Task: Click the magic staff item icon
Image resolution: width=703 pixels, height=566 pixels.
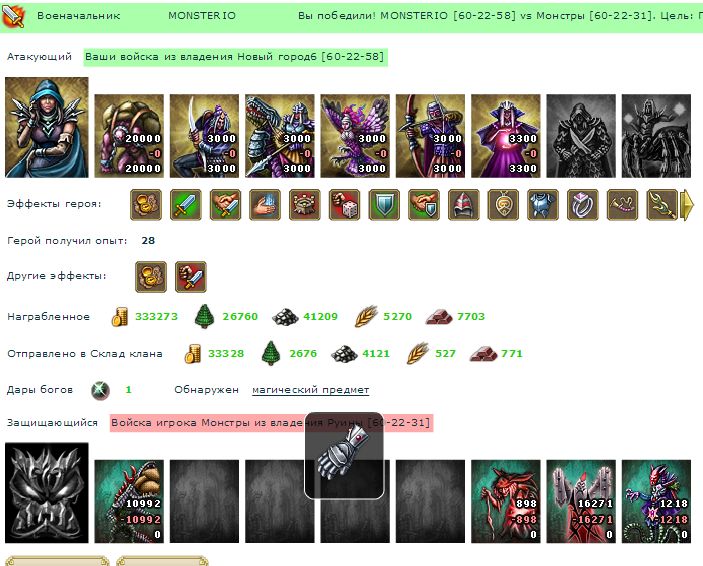Action: point(662,205)
